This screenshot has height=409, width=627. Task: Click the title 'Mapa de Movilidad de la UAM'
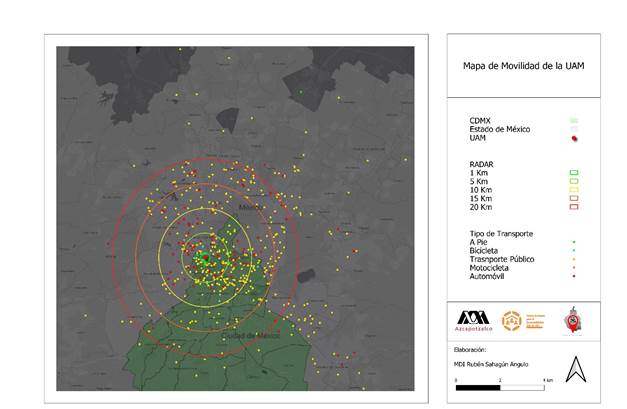coord(523,66)
